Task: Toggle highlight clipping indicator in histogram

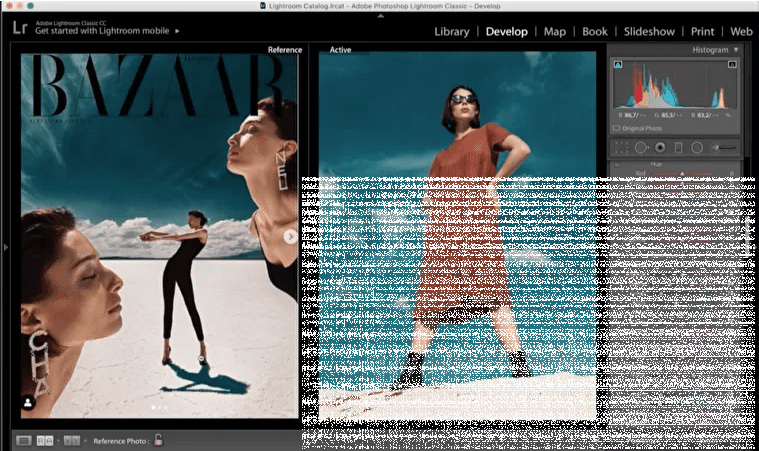Action: point(733,64)
